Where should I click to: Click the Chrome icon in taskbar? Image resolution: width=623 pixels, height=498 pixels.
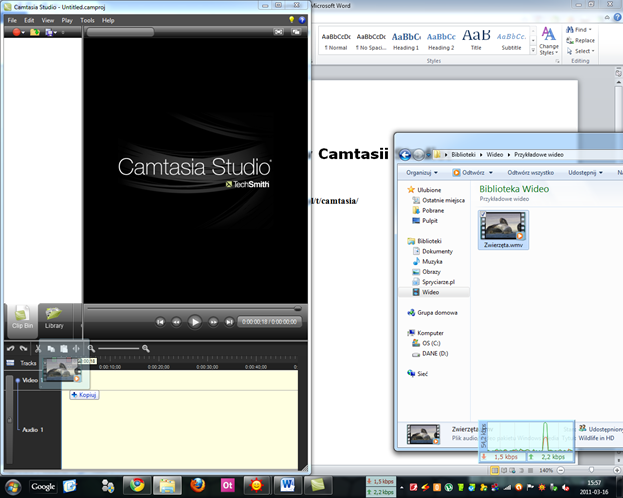pyautogui.click(x=137, y=485)
